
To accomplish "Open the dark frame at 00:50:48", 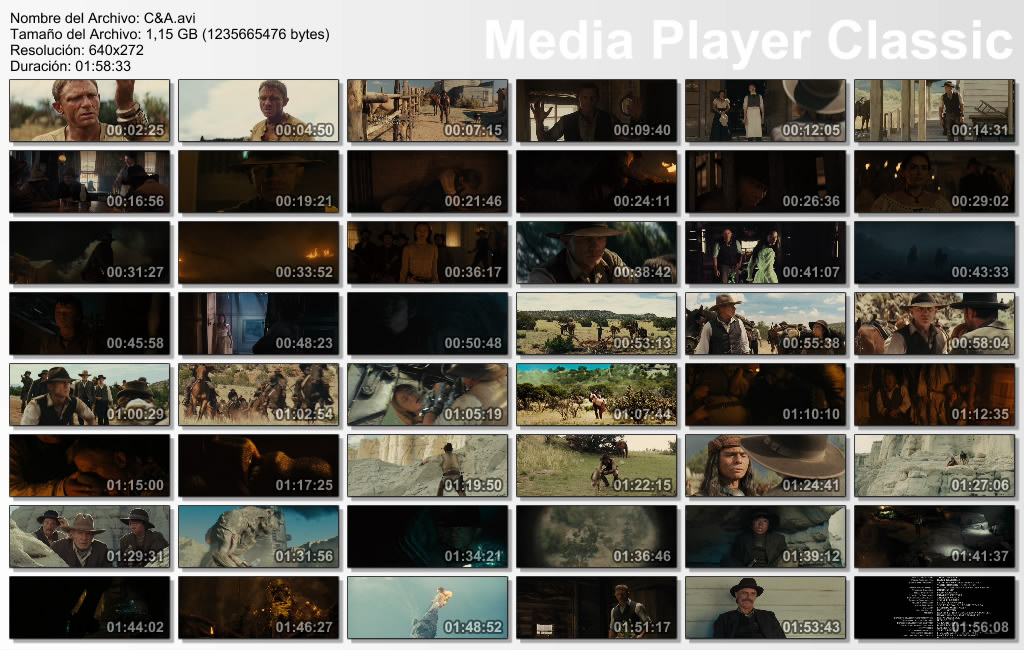I will pyautogui.click(x=428, y=323).
